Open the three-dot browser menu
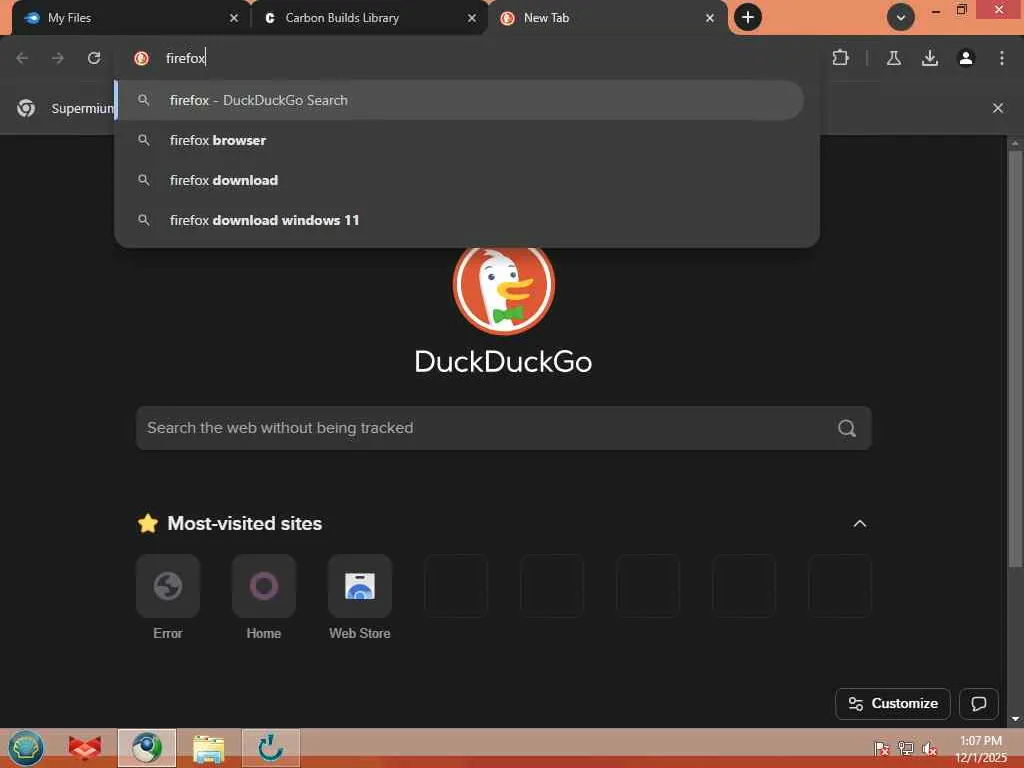The height and width of the screenshot is (768, 1024). point(1002,58)
